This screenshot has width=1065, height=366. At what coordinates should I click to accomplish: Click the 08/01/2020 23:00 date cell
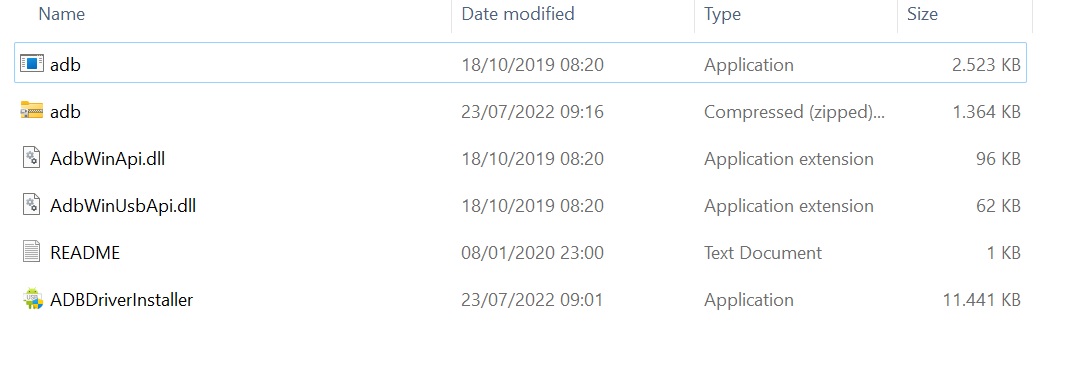tap(532, 253)
